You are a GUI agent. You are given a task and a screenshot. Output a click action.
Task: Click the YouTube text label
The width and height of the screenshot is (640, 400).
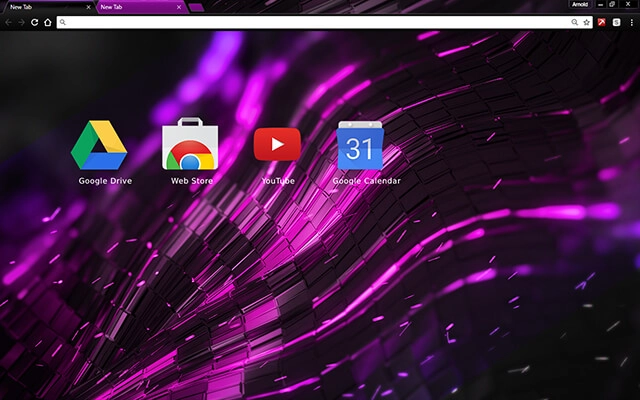pos(278,181)
